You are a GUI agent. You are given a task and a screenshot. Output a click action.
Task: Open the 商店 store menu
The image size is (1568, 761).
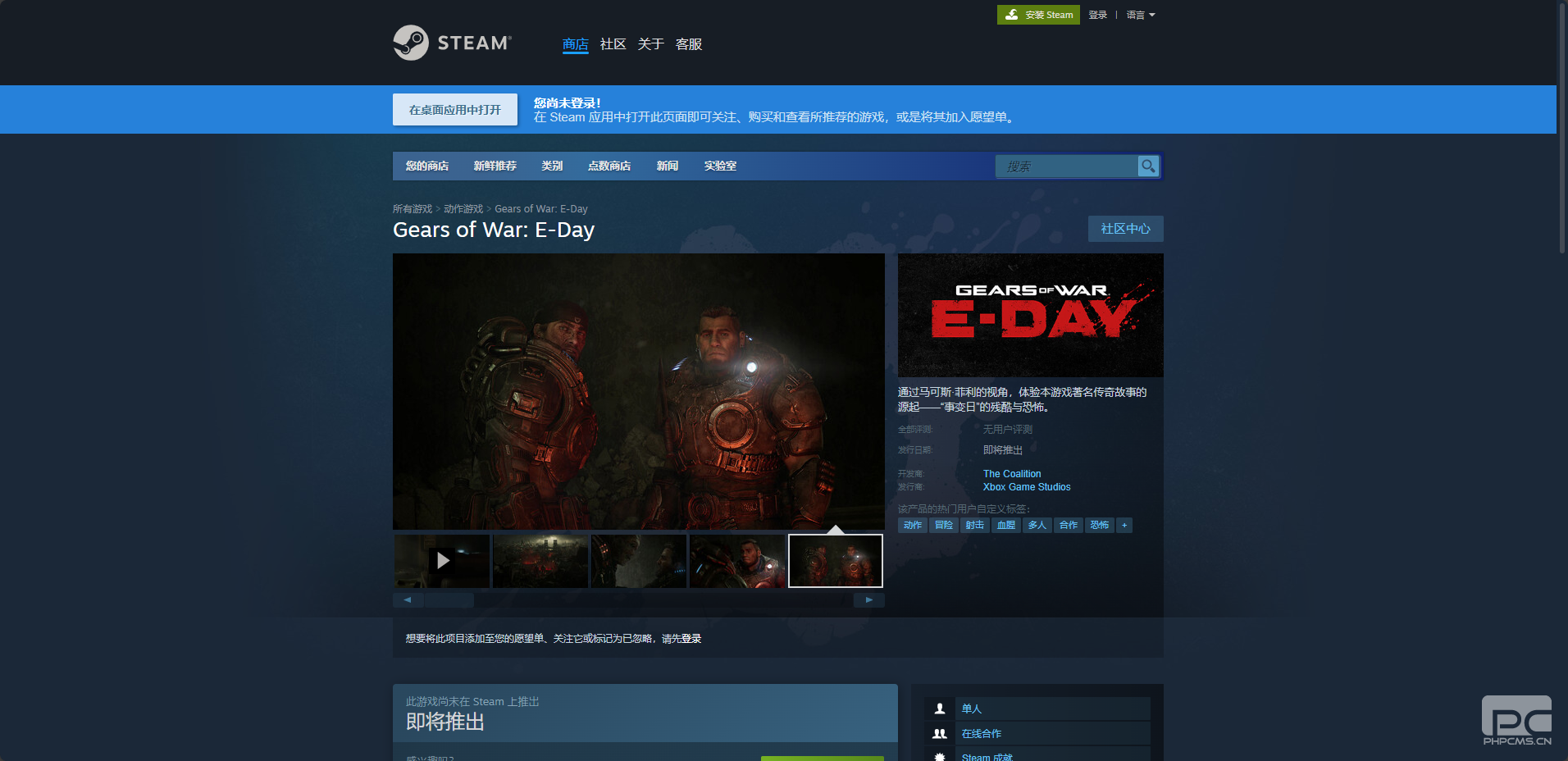576,44
